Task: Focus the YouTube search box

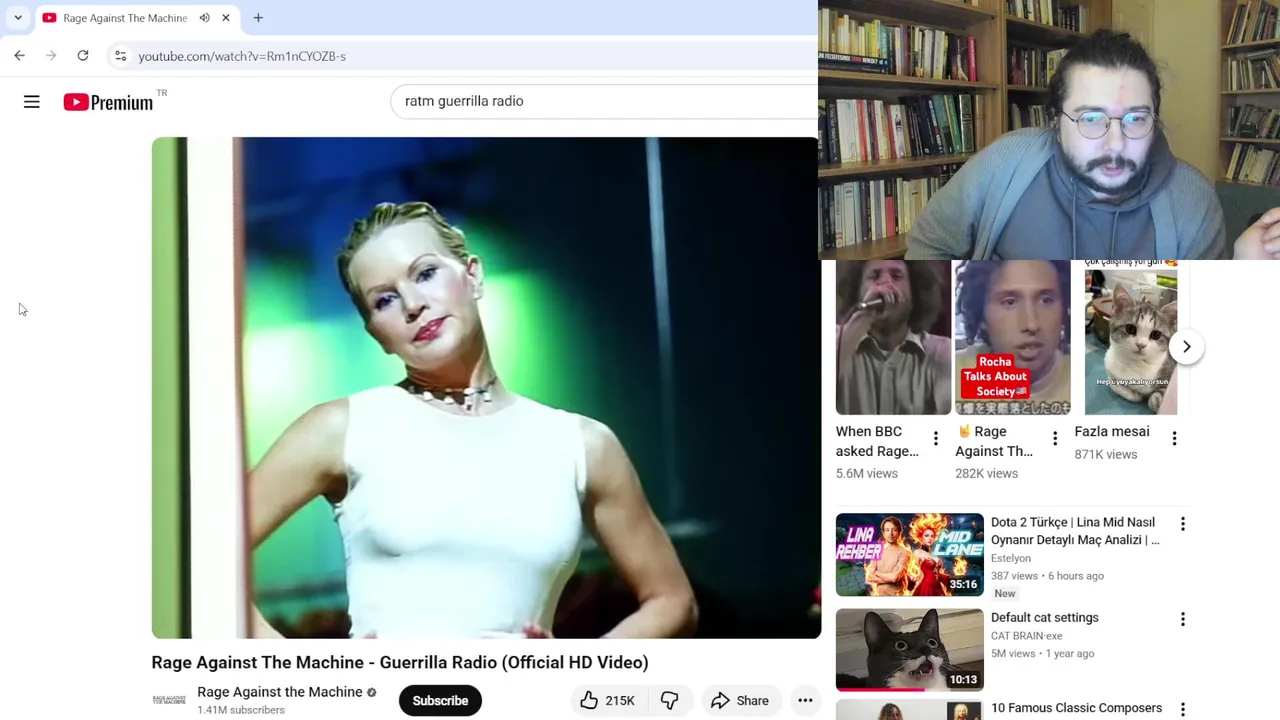Action: 604,101
